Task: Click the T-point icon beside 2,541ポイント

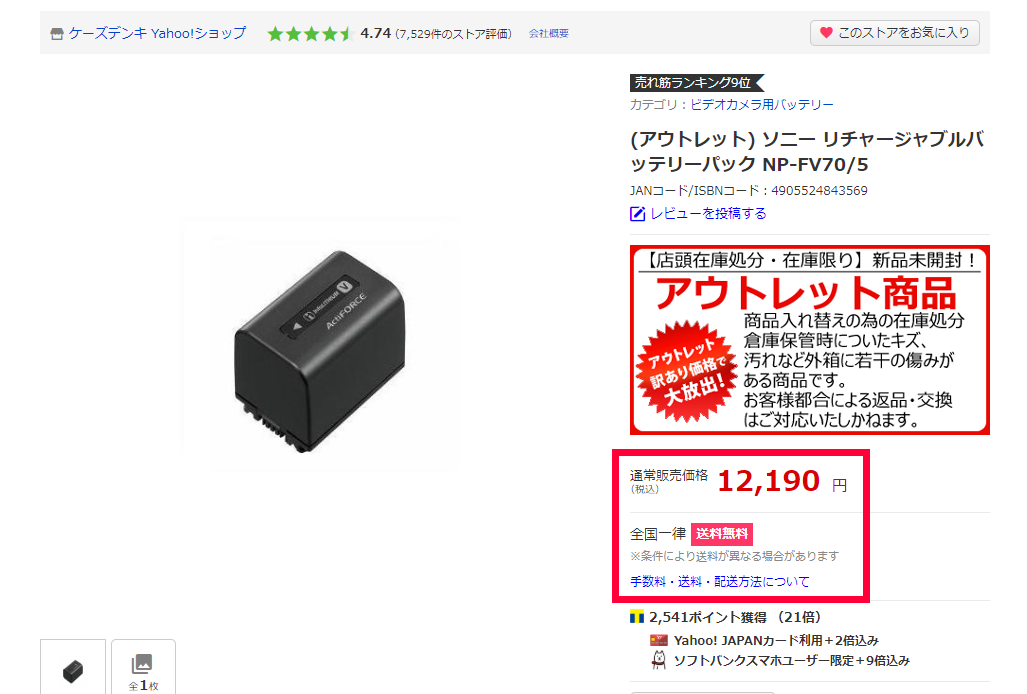Action: point(637,617)
